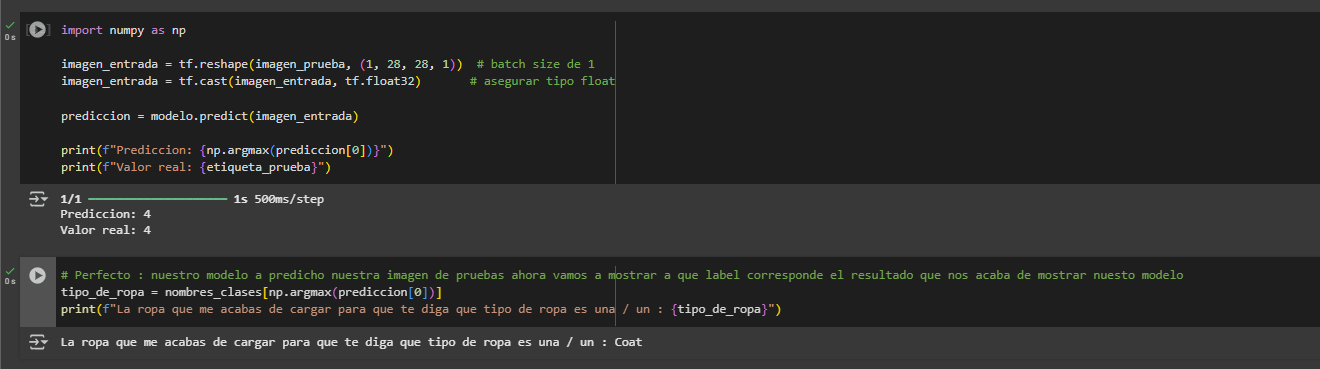The image size is (1320, 369).
Task: Click the 0s execution time under second cell
Action: (10, 282)
